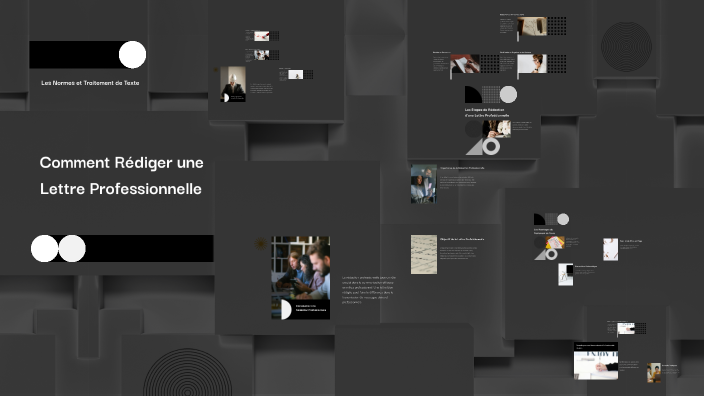Open the woman on the phone thumbnail
Screen dimensions: 704x396
[x=532, y=64]
